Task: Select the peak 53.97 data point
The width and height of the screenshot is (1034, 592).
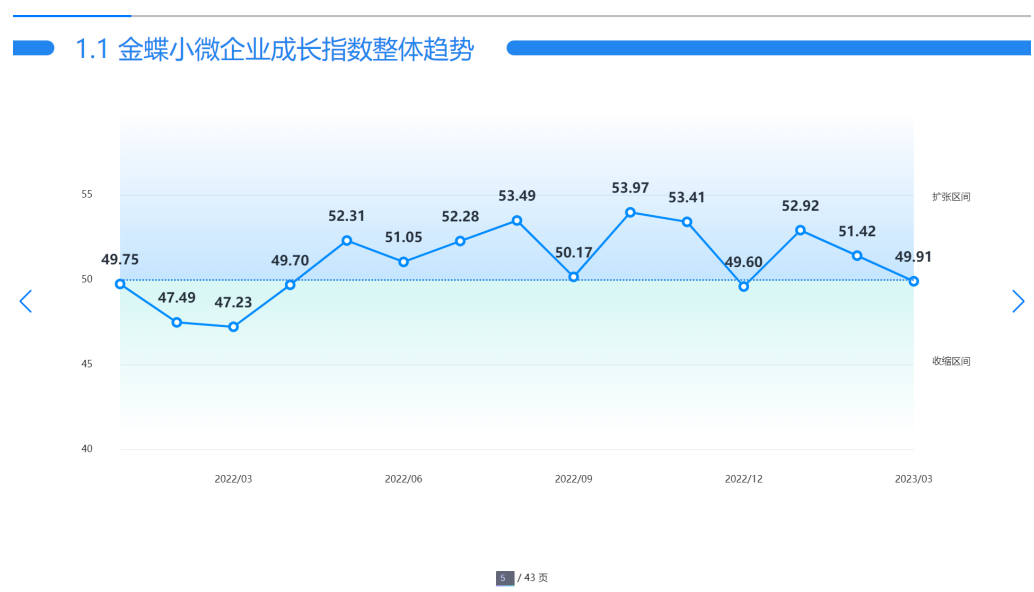Action: 630,212
